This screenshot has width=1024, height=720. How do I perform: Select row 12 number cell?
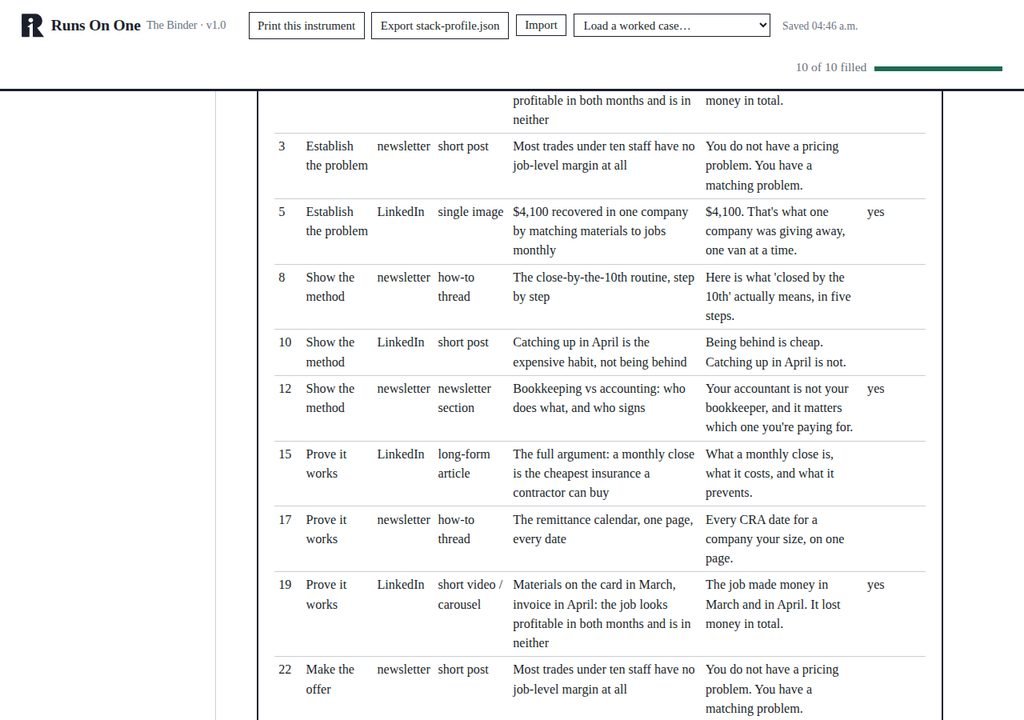pyautogui.click(x=285, y=389)
